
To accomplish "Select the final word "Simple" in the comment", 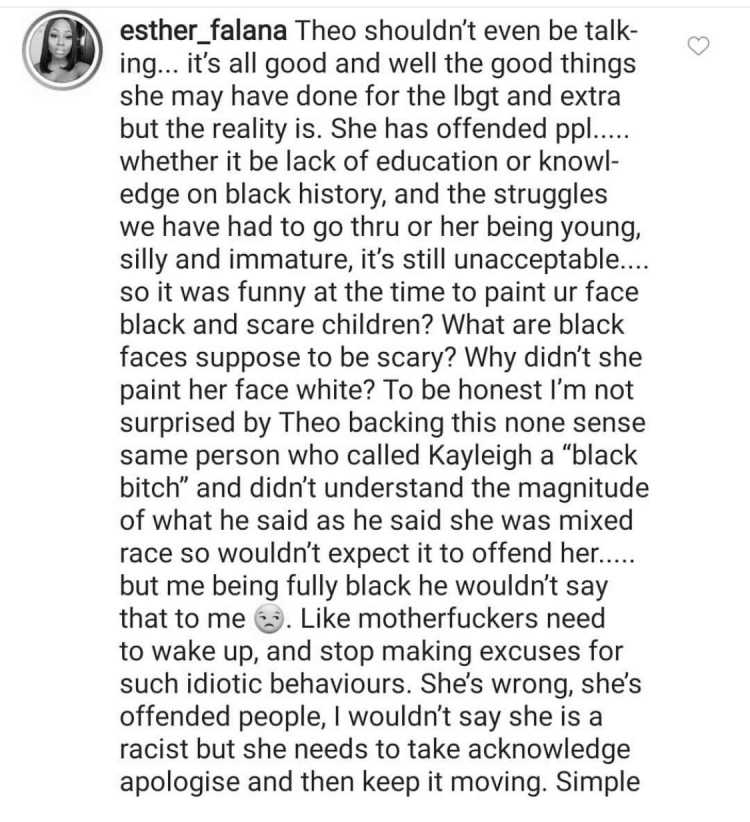I will 597,782.
